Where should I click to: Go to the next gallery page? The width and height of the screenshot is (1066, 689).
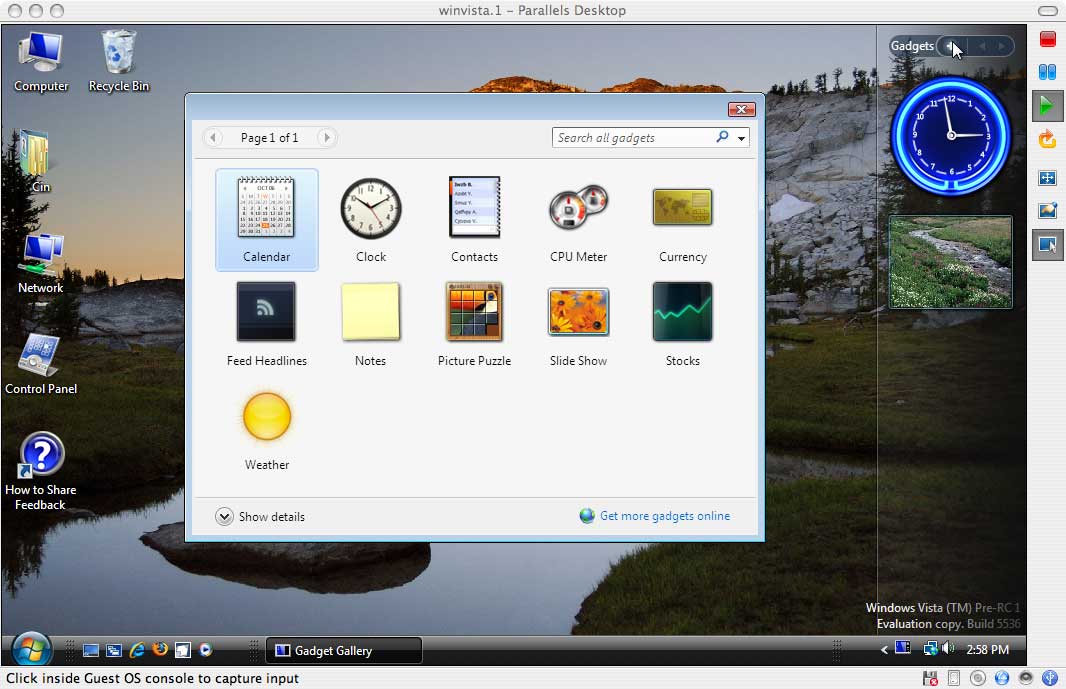(327, 138)
